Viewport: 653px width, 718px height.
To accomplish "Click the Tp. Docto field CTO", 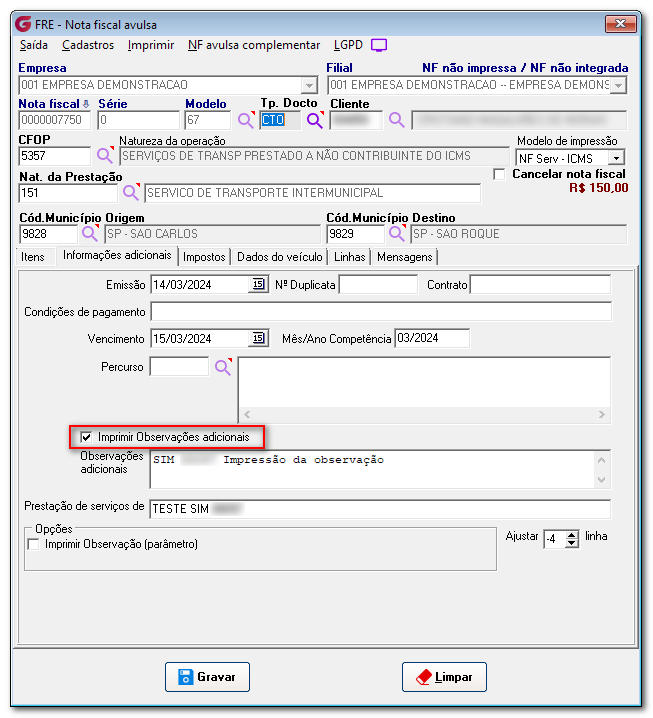I will click(x=280, y=120).
